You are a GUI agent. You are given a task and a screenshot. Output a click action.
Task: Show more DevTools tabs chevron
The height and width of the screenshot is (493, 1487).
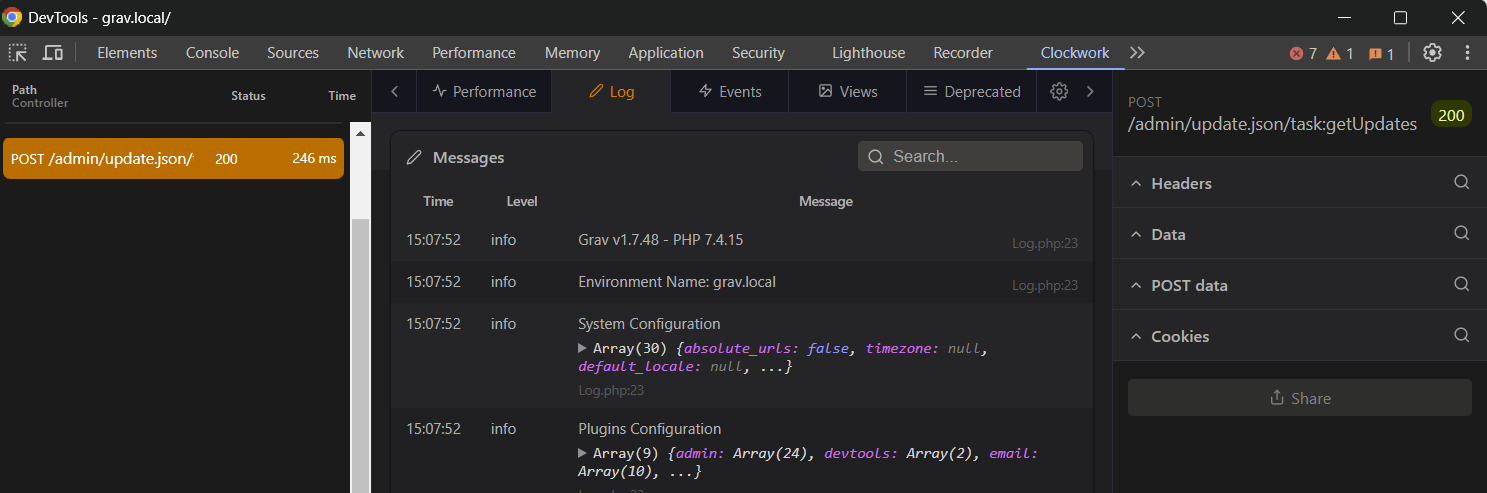[x=1137, y=53]
